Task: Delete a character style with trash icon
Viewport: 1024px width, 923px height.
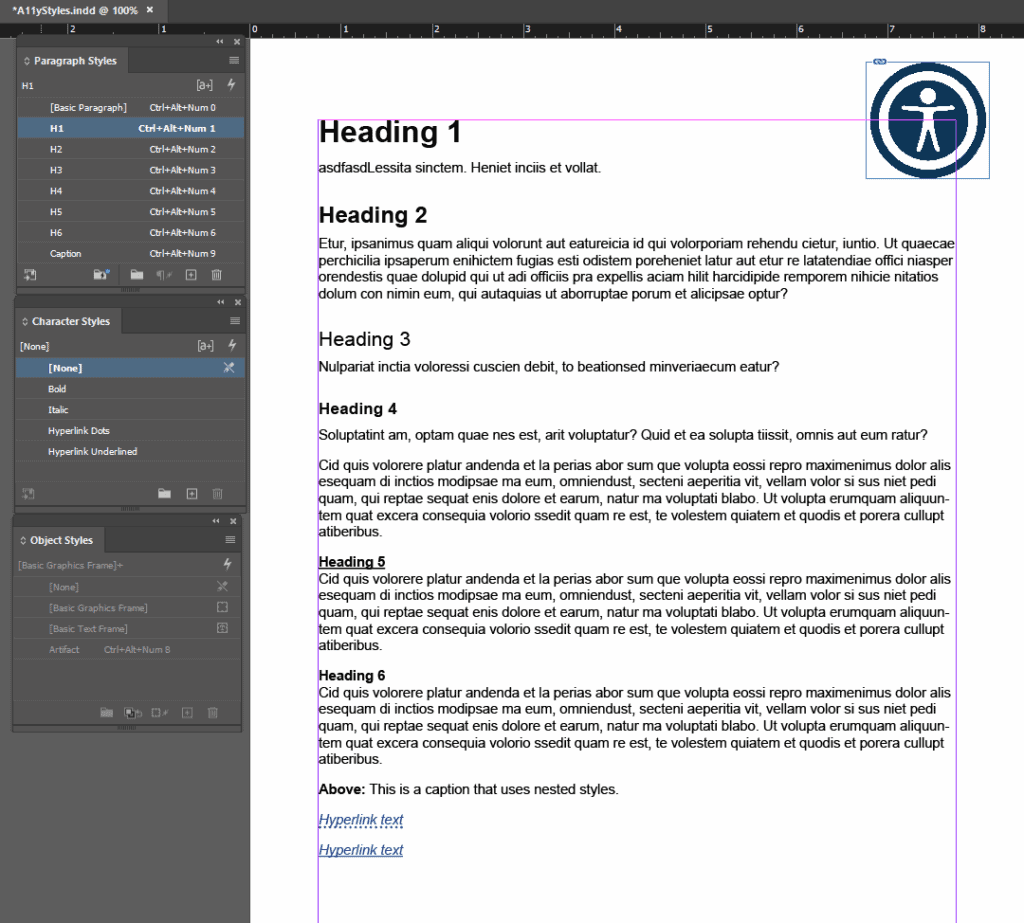Action: pos(217,493)
